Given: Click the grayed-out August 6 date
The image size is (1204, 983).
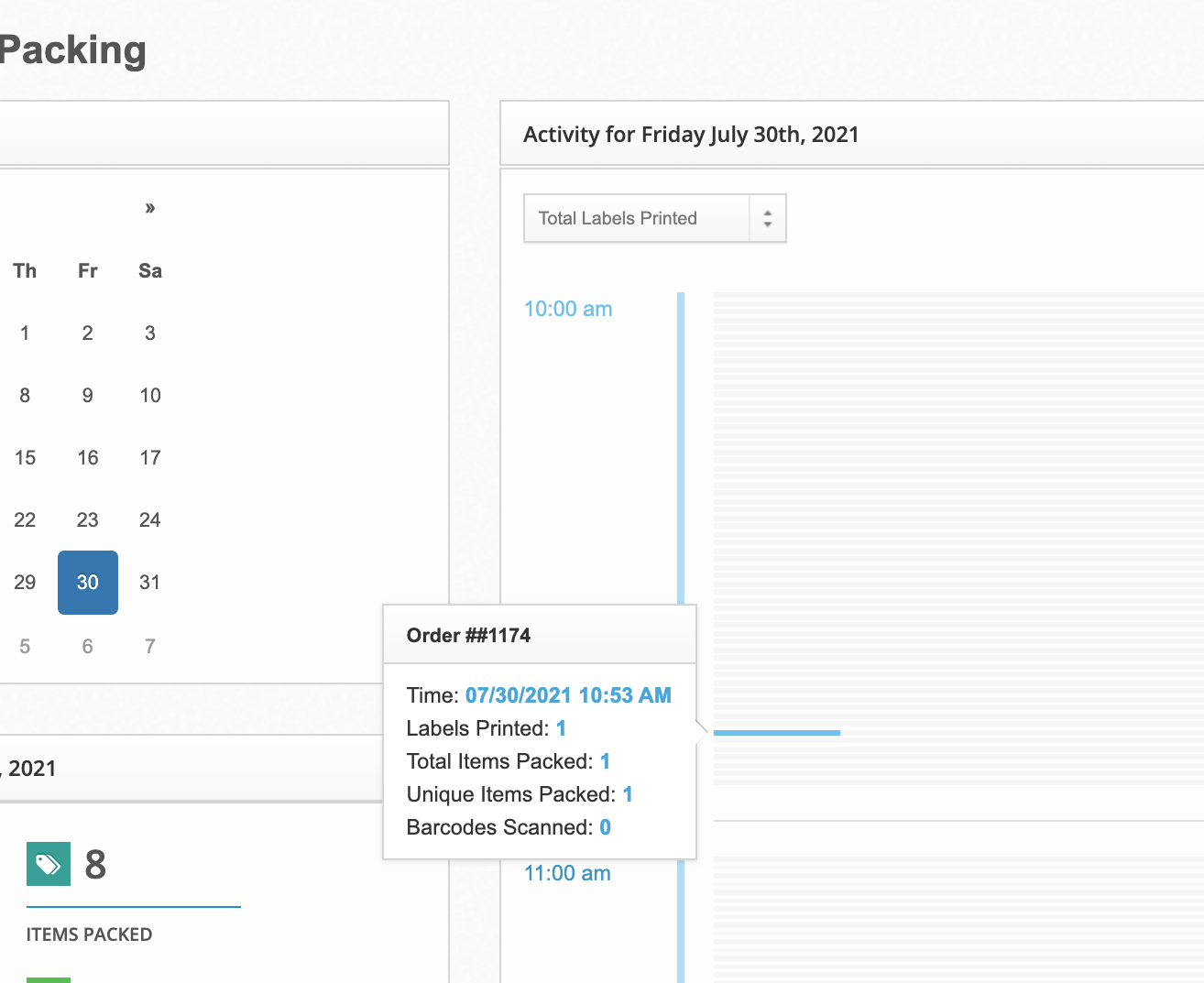Looking at the screenshot, I should 88,647.
